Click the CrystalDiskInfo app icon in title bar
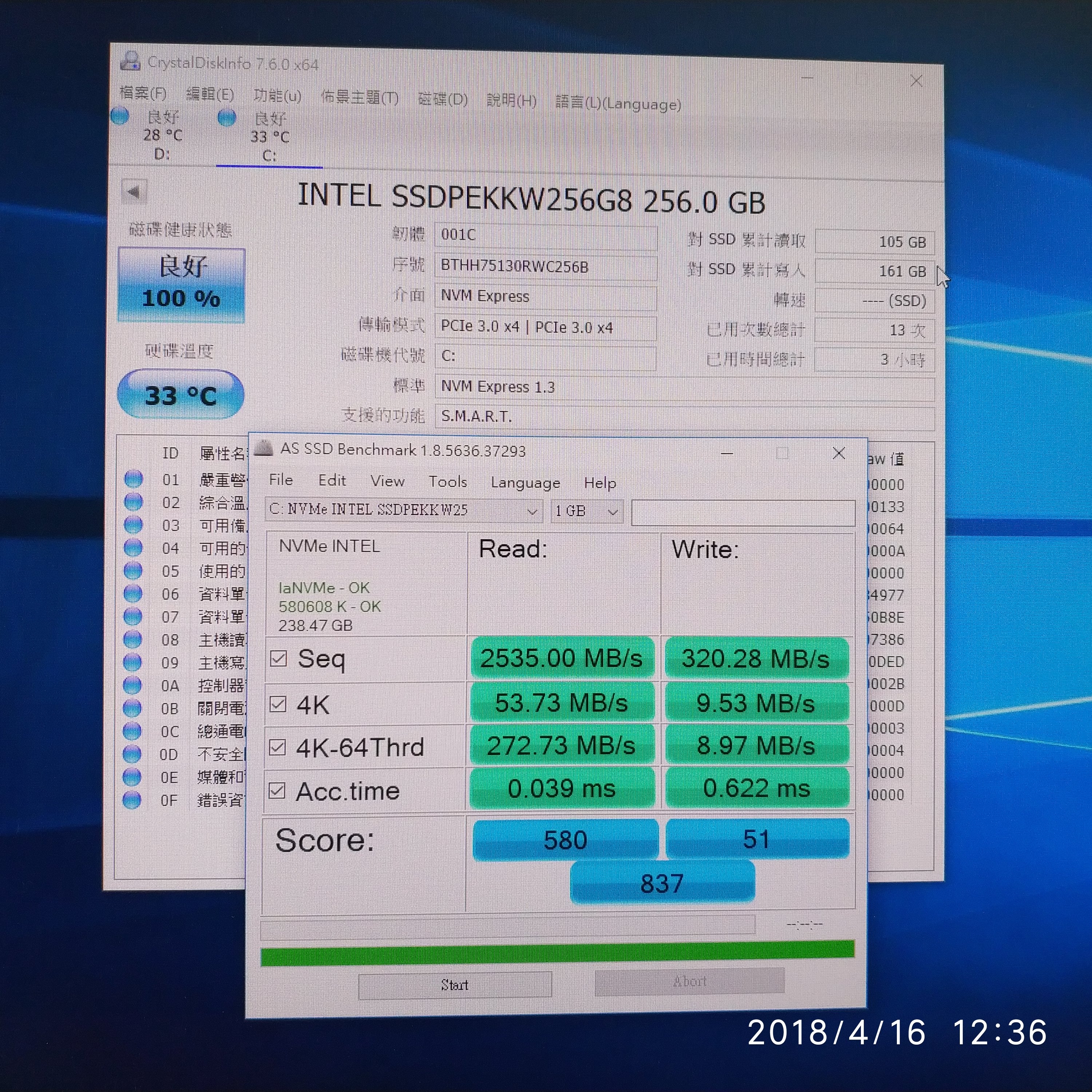The height and width of the screenshot is (1092, 1092). pos(130,60)
